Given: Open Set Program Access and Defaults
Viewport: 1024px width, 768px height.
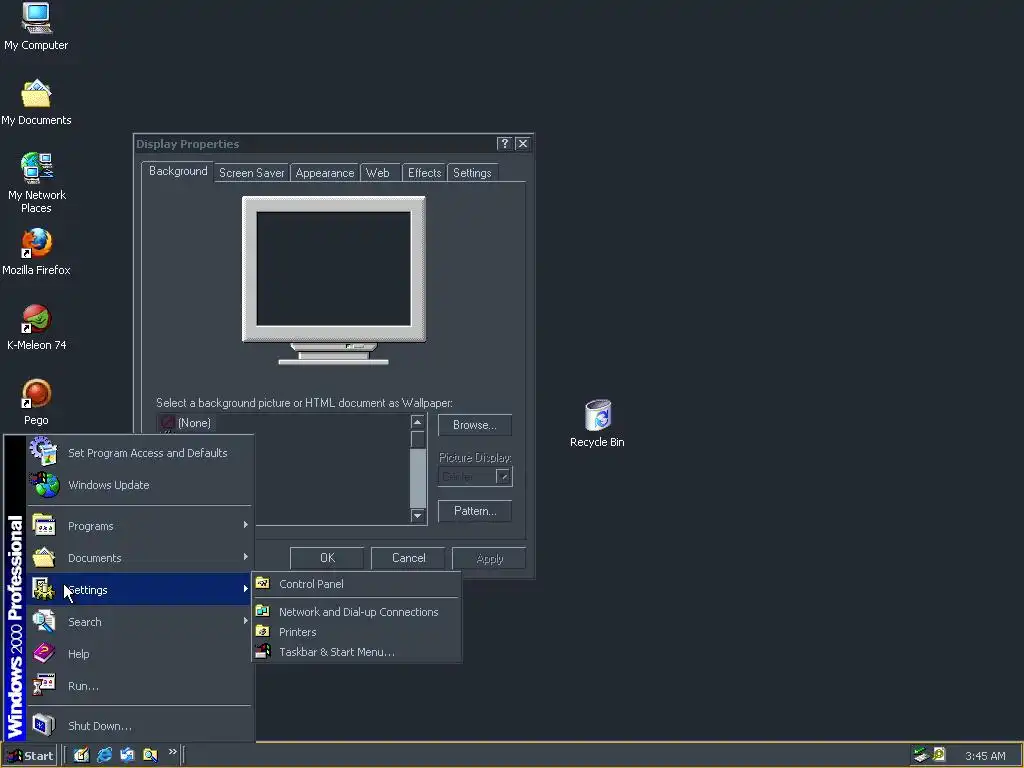Looking at the screenshot, I should (140, 453).
